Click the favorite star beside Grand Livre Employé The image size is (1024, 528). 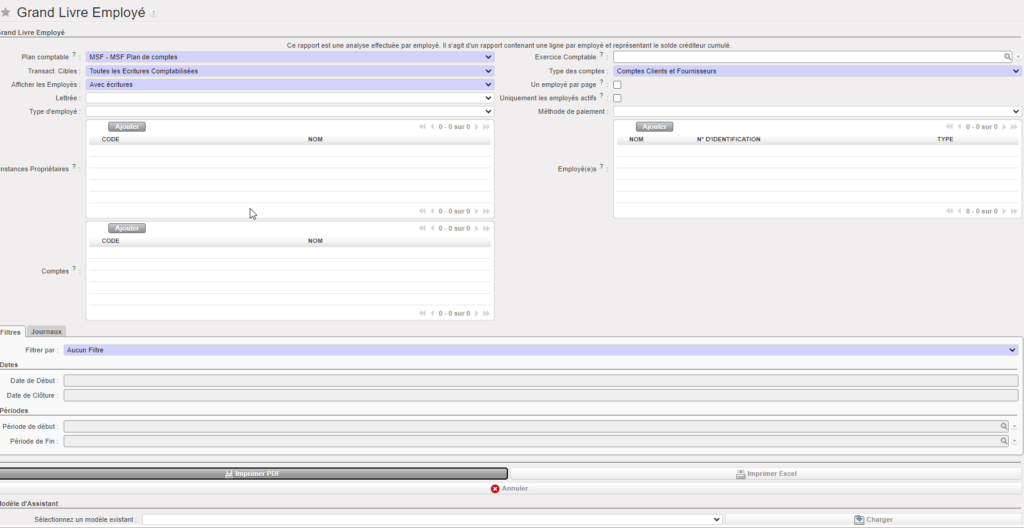tap(6, 12)
